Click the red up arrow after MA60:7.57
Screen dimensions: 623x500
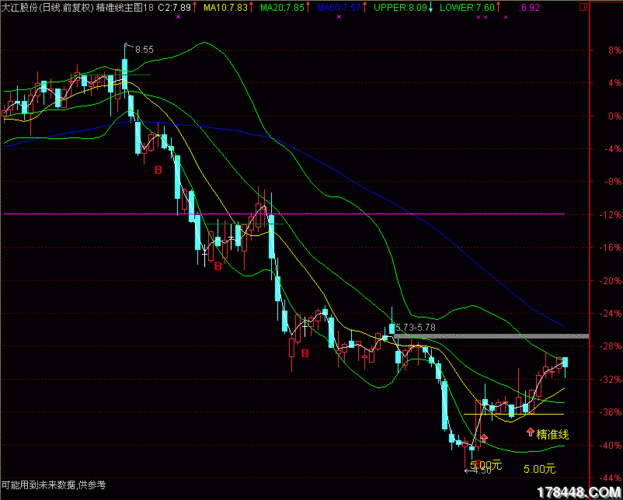[x=365, y=7]
